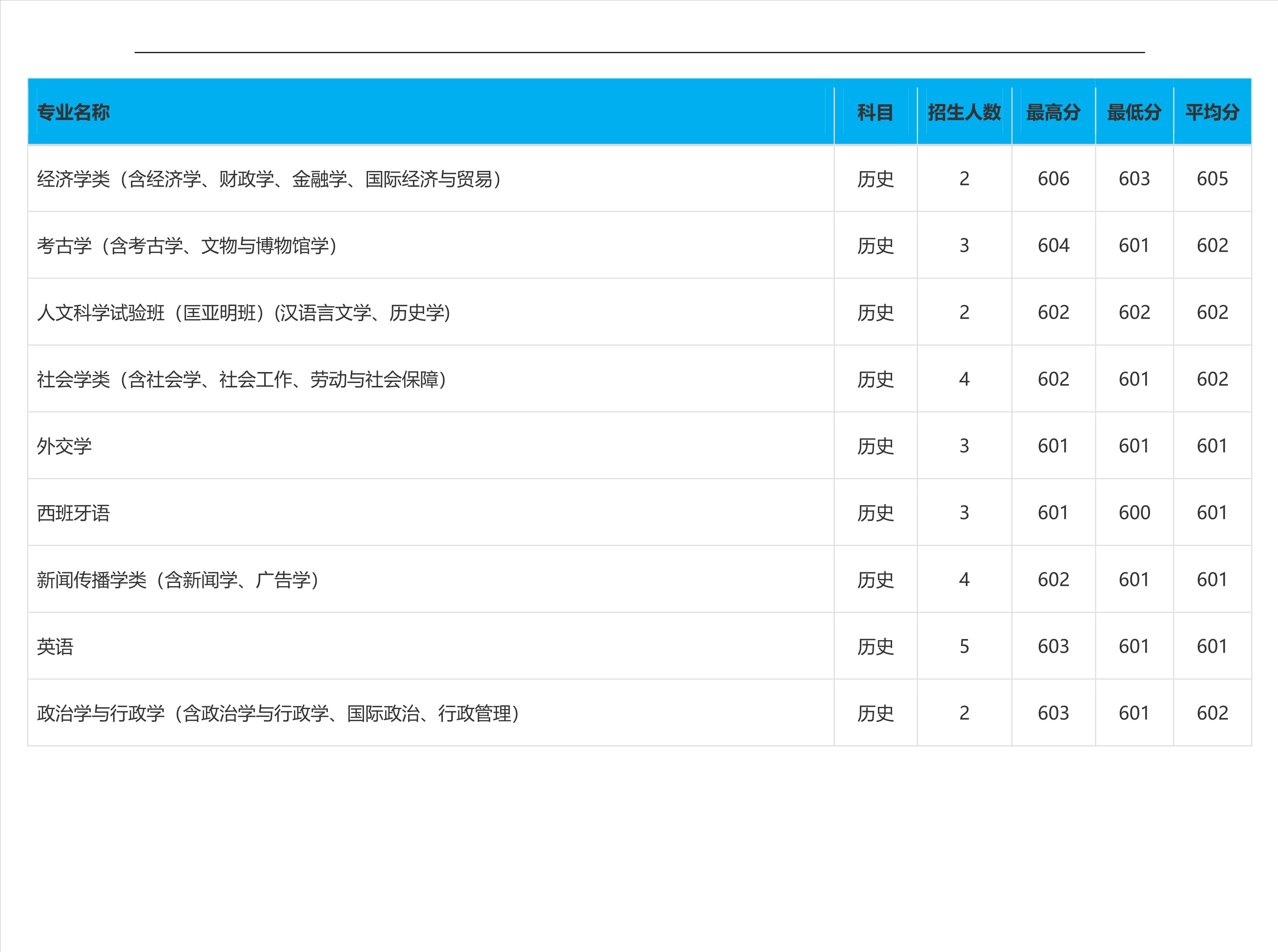Click the 605 average score for 经济学类
Image resolution: width=1278 pixels, height=952 pixels.
(1213, 179)
